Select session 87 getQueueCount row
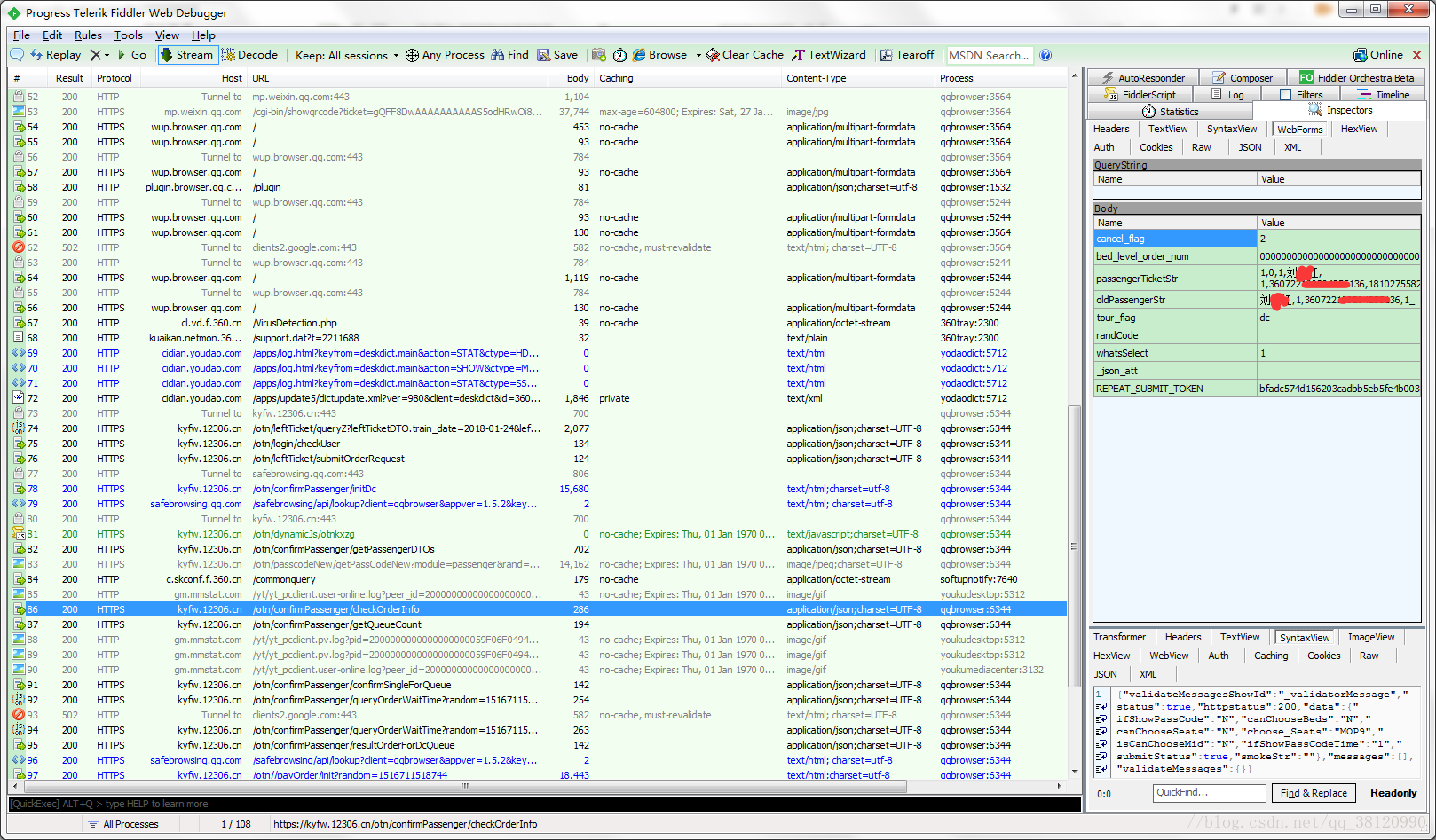 538,624
